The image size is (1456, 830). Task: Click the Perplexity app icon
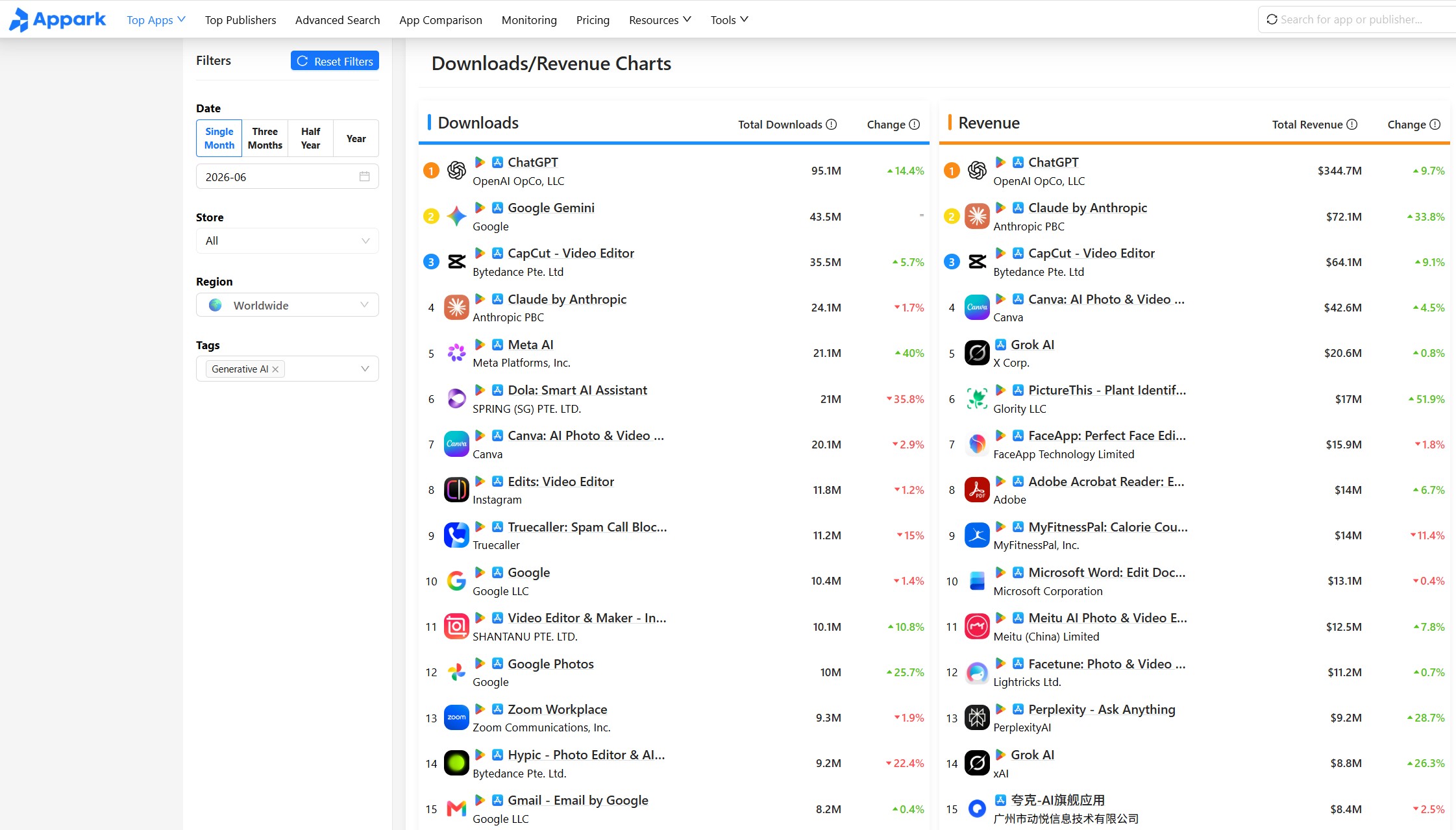(x=977, y=718)
